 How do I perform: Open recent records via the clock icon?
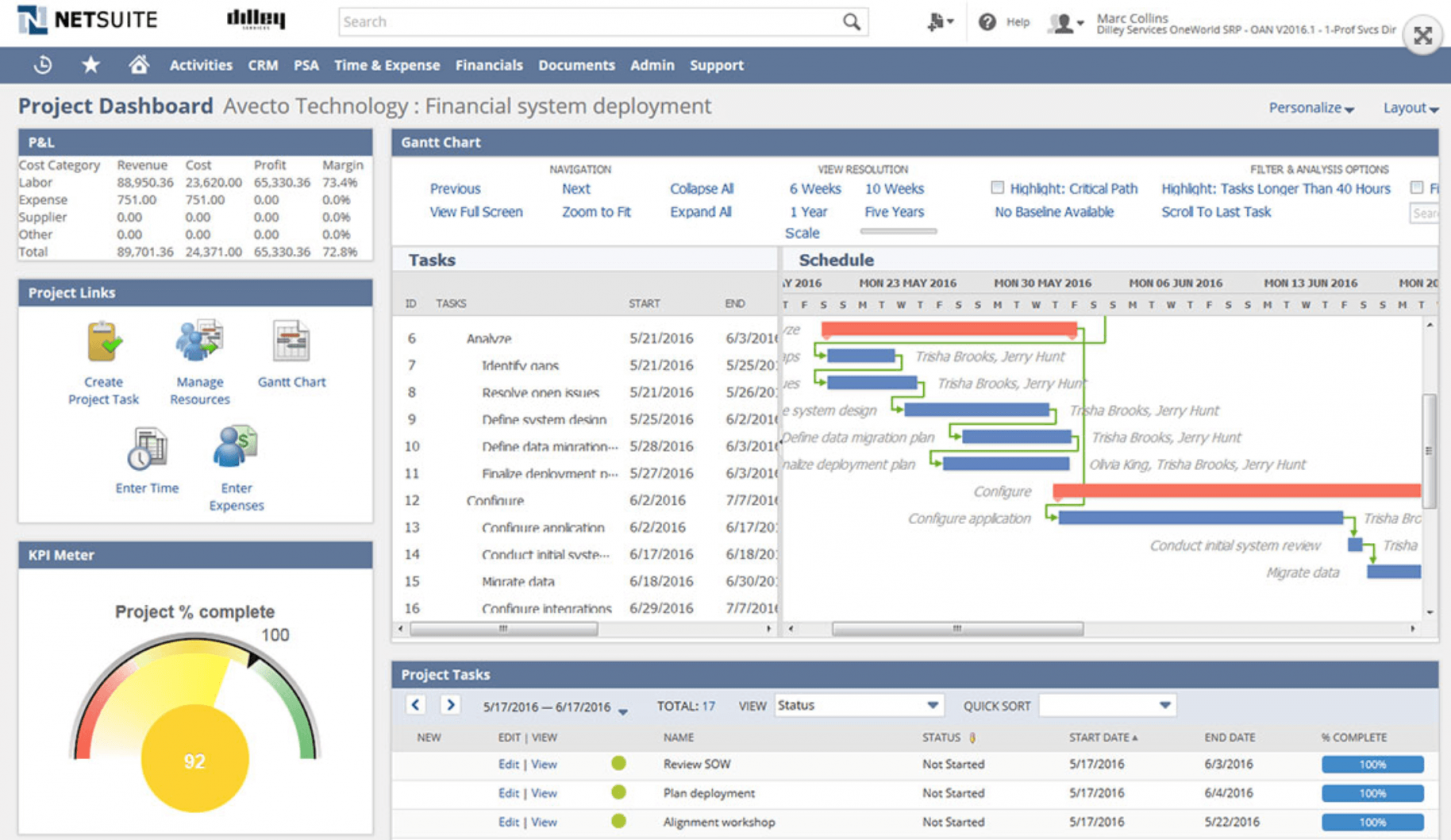[41, 64]
